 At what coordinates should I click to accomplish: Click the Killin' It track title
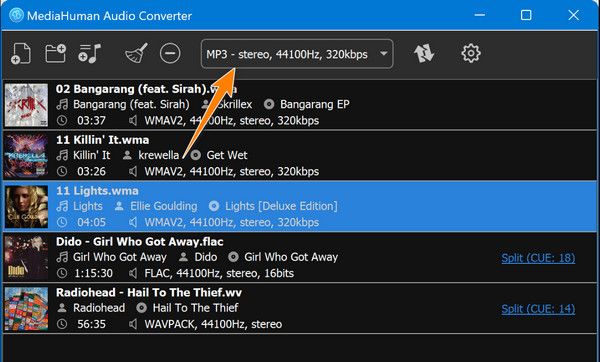[91, 155]
